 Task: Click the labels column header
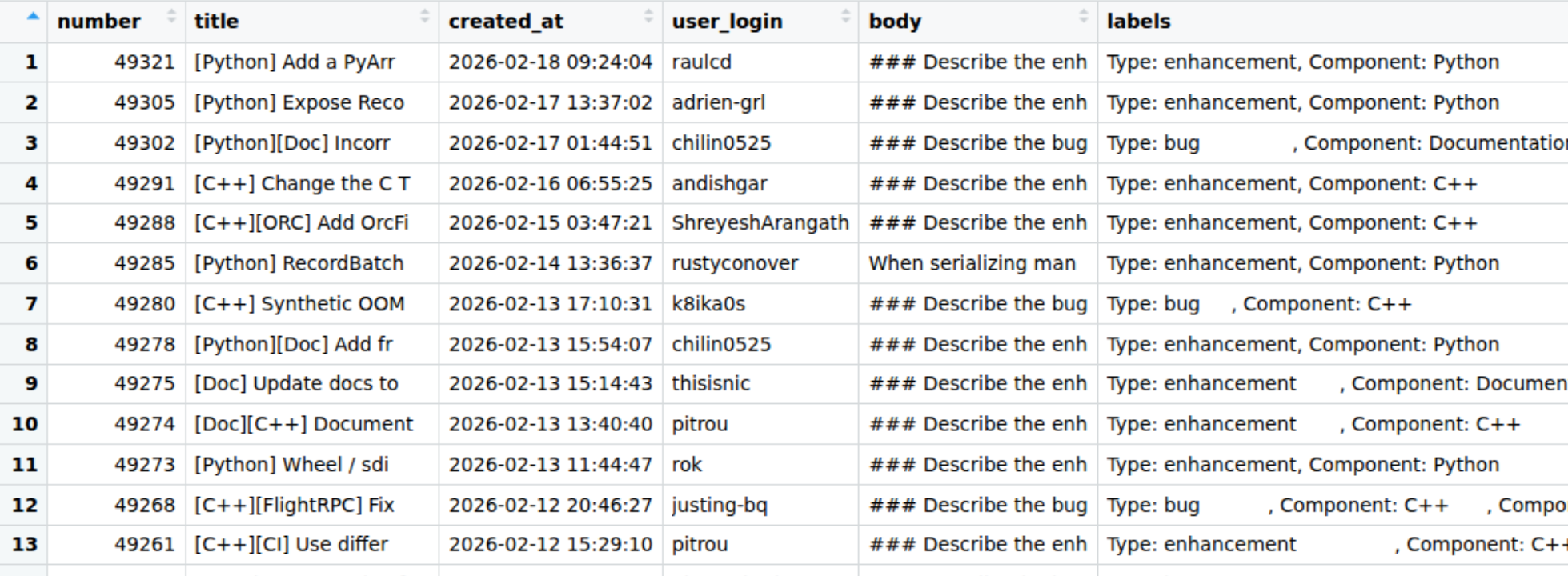pyautogui.click(x=1138, y=22)
